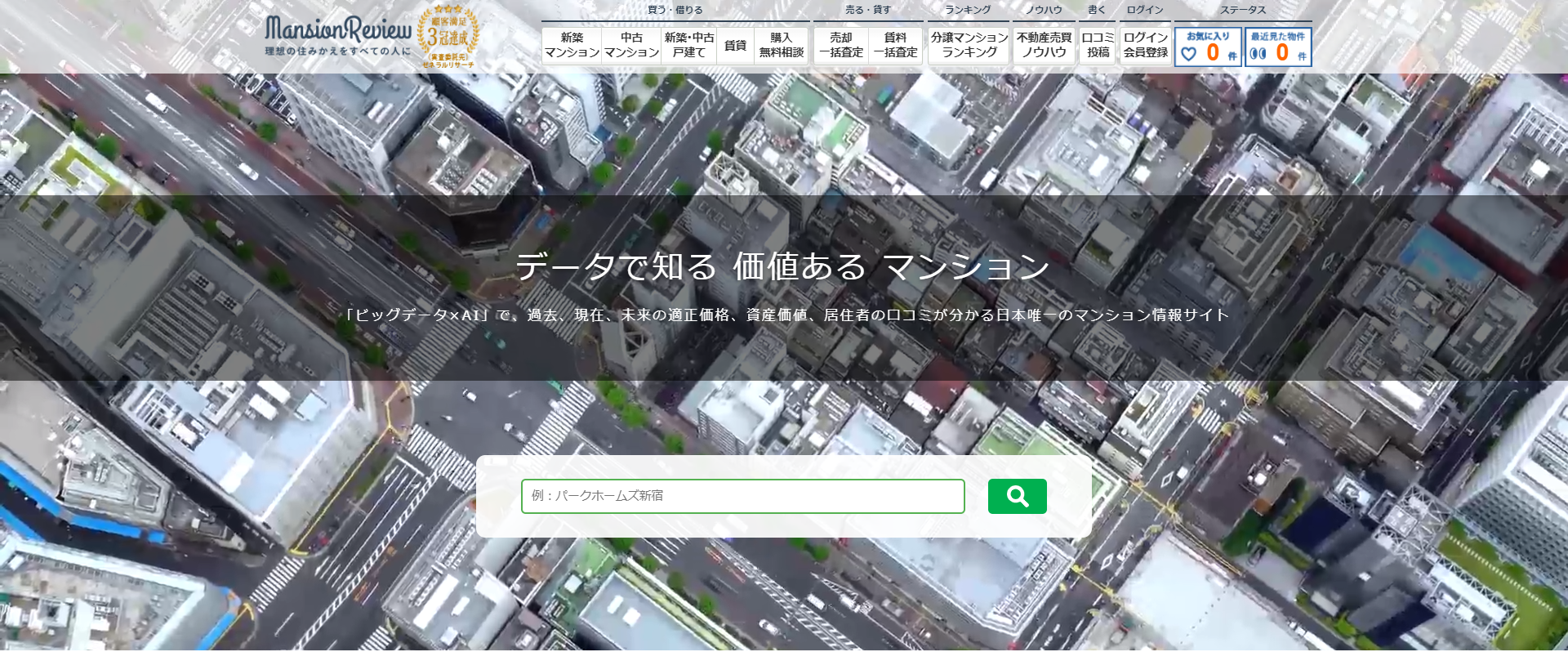This screenshot has height=652, width=1568.
Task: Click the heart favorites icon
Action: [x=1189, y=54]
